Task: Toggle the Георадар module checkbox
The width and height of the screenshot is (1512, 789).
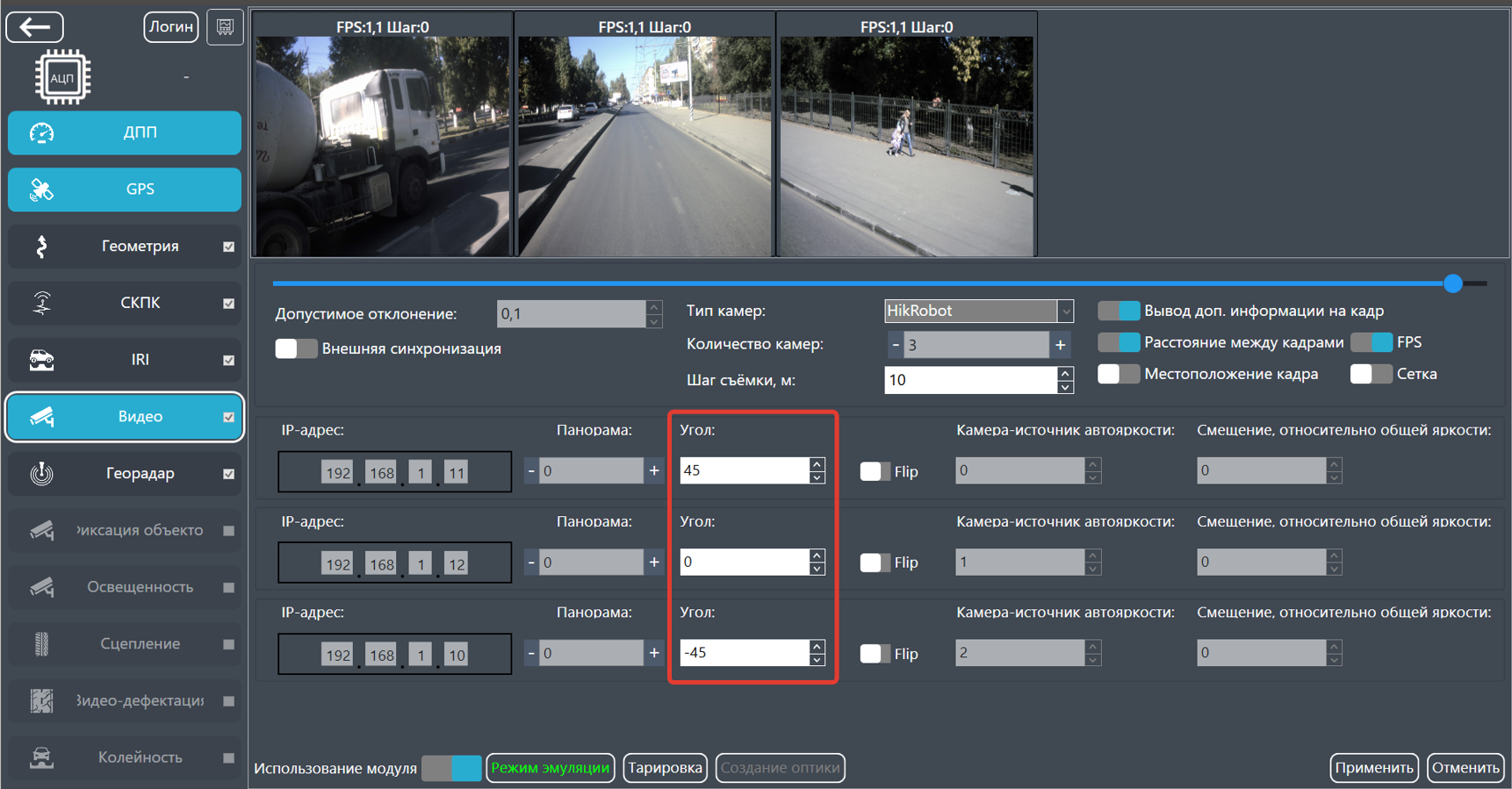Action: coord(229,474)
